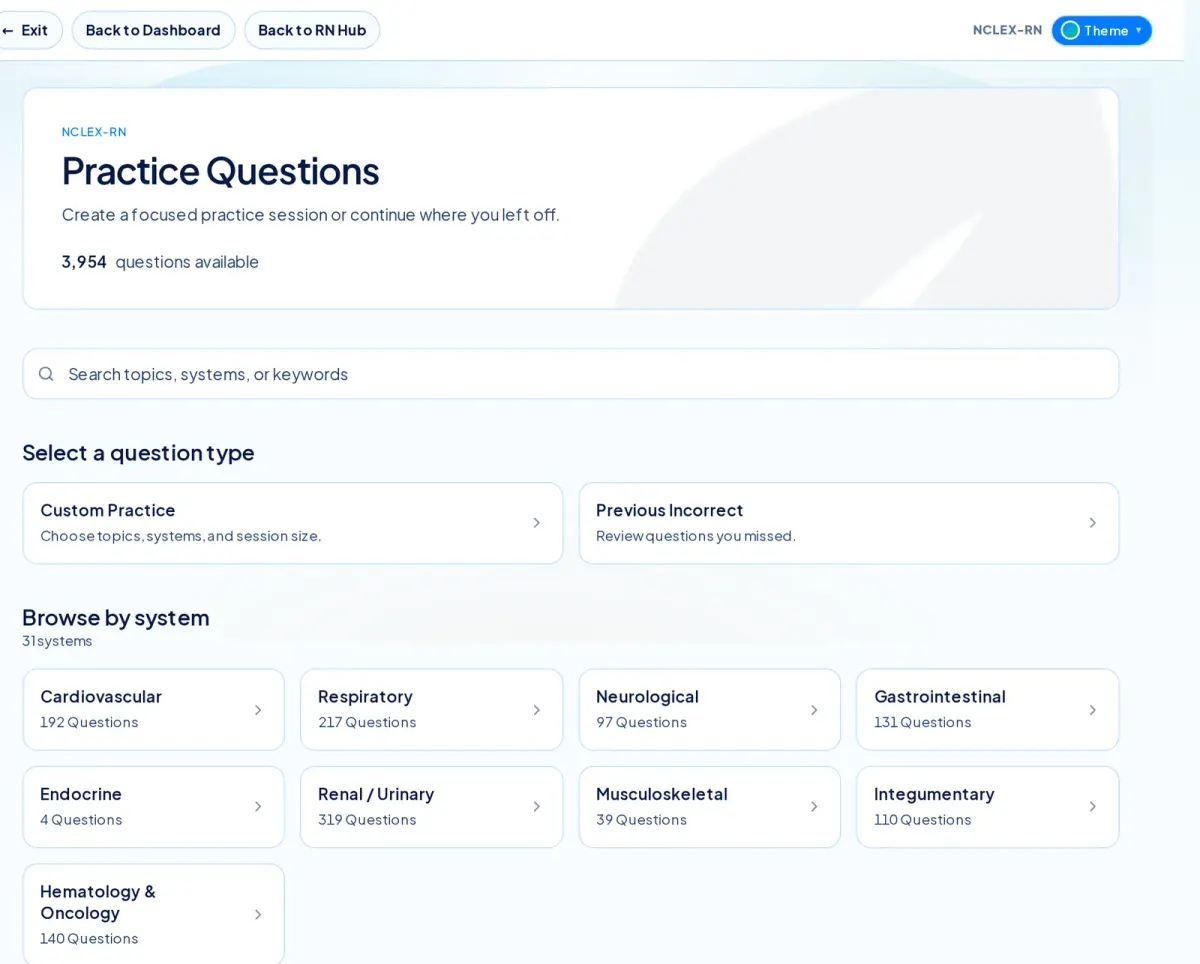The width and height of the screenshot is (1200, 964).
Task: Click '217 Questions' text
Action: click(367, 722)
